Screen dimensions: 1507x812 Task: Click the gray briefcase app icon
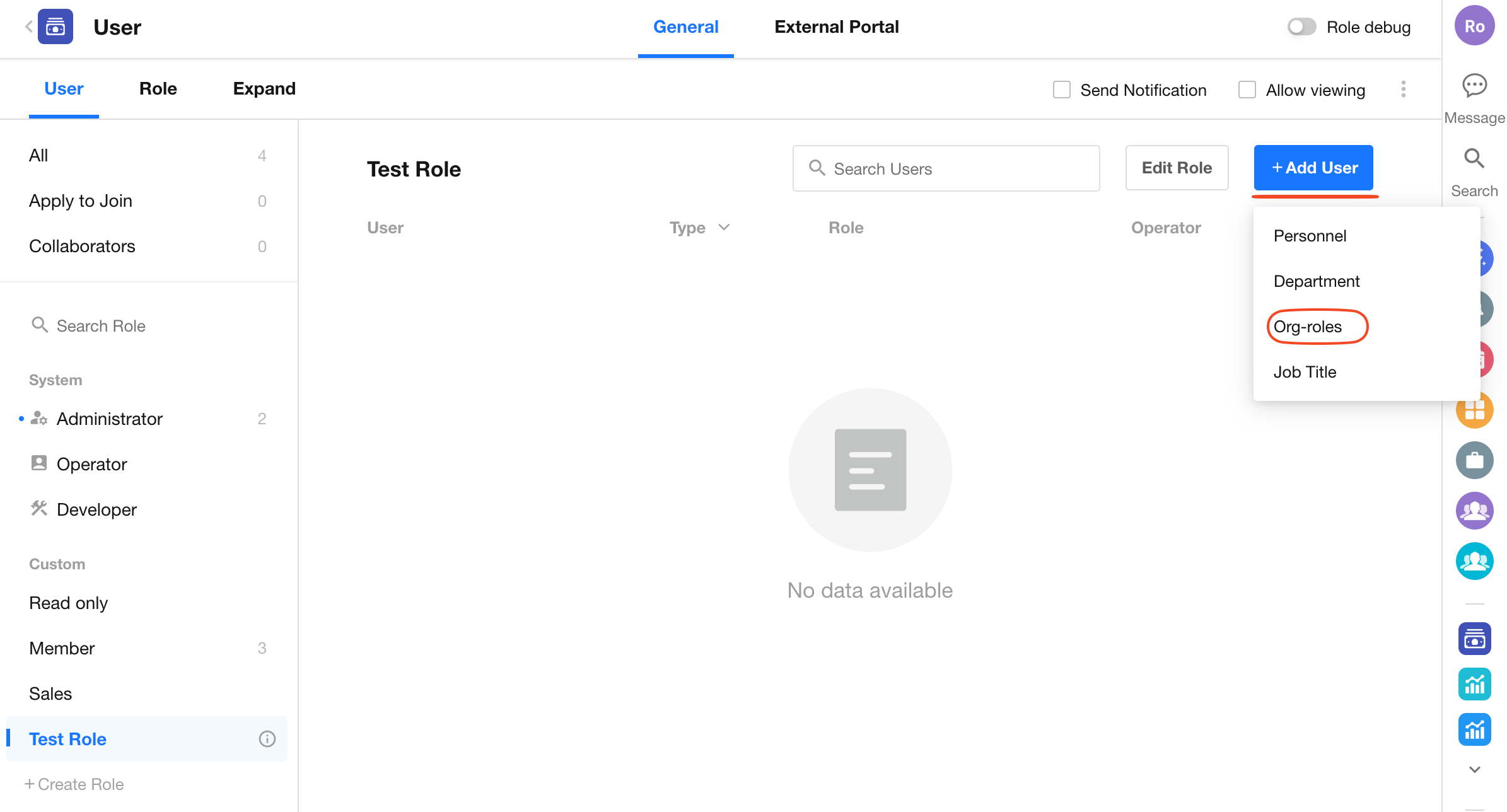(x=1474, y=460)
